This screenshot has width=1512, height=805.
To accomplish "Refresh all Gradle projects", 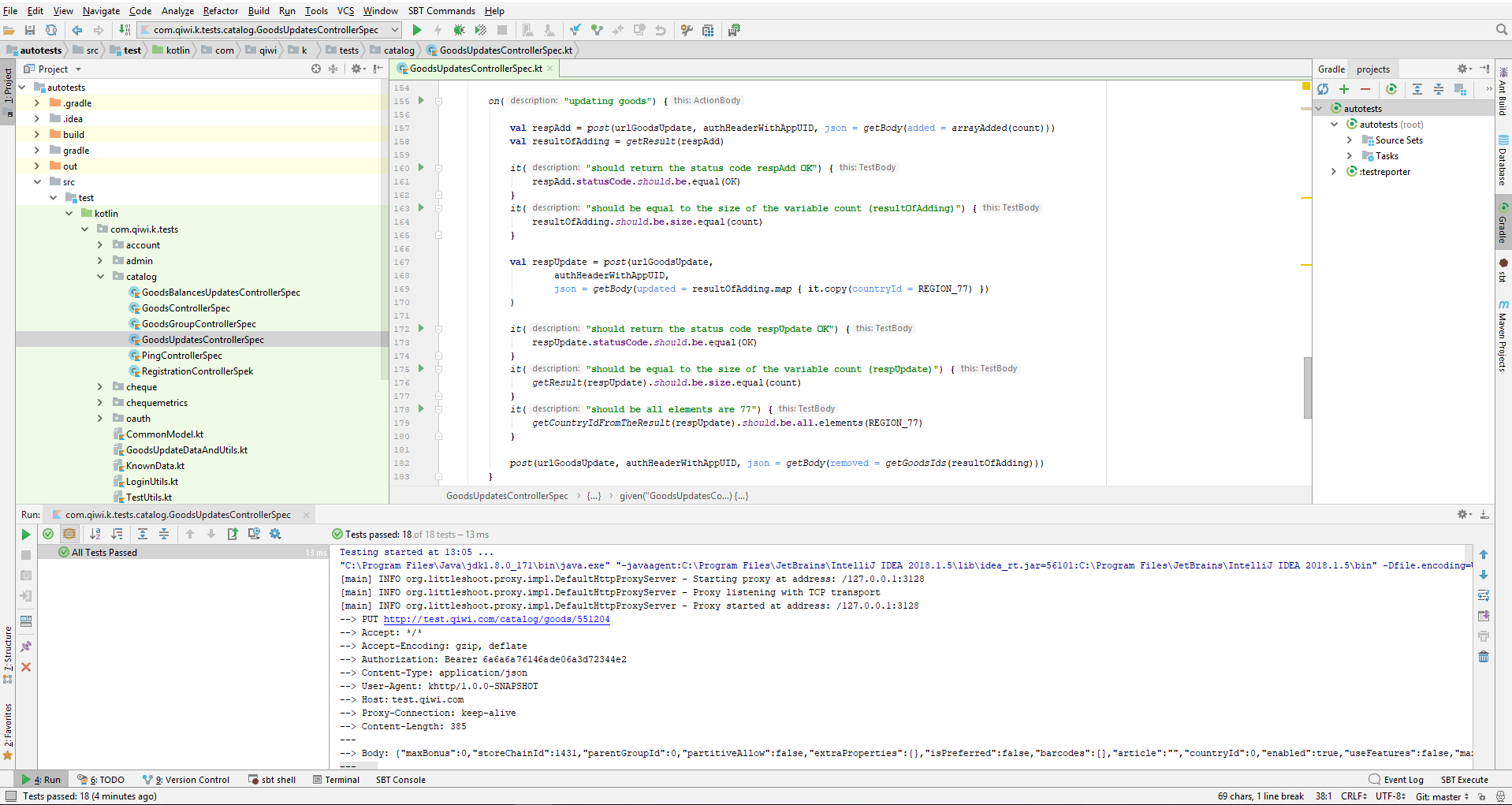I will click(x=1323, y=89).
